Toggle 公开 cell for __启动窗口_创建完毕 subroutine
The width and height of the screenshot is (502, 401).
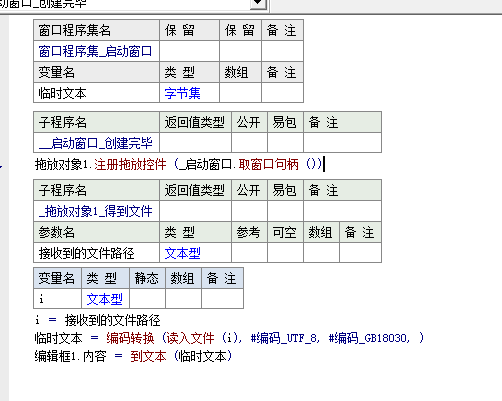[x=249, y=143]
